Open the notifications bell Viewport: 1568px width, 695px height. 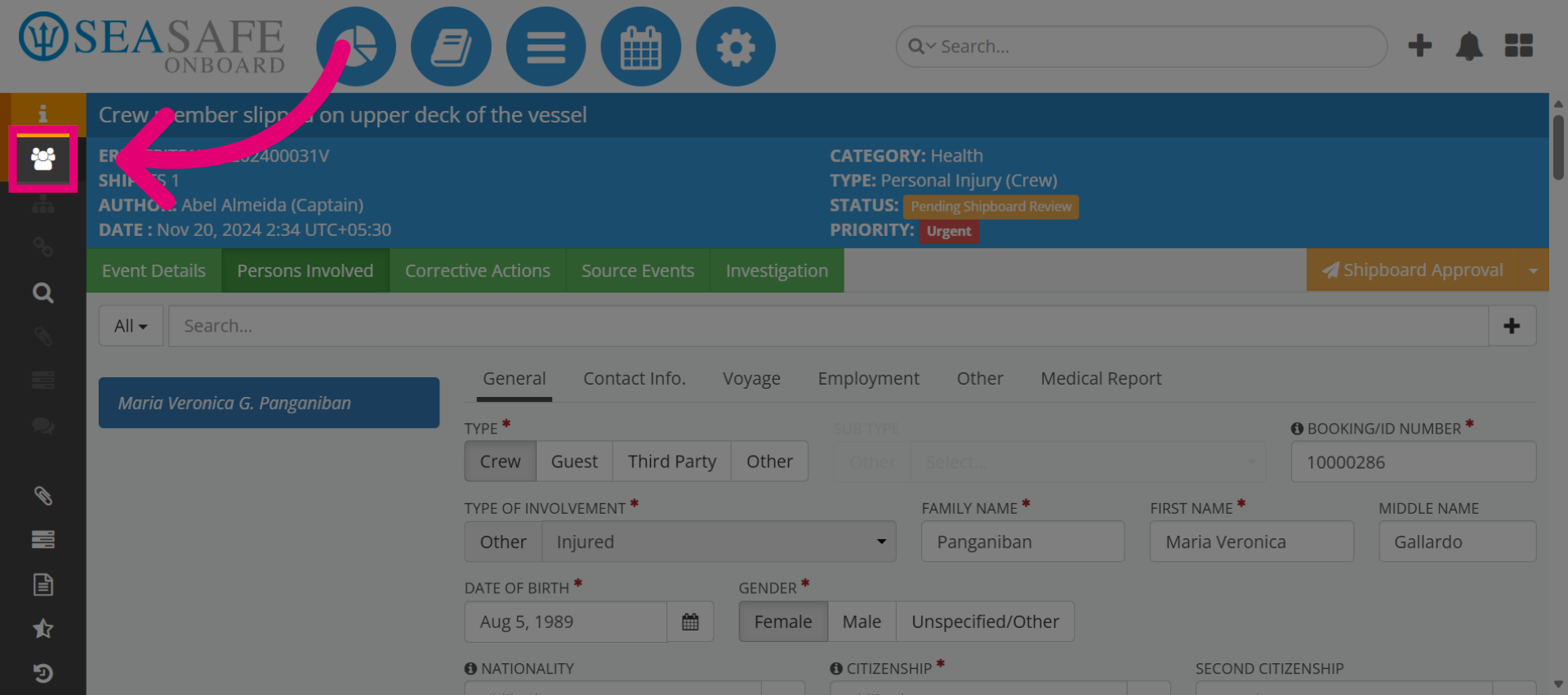click(1468, 46)
